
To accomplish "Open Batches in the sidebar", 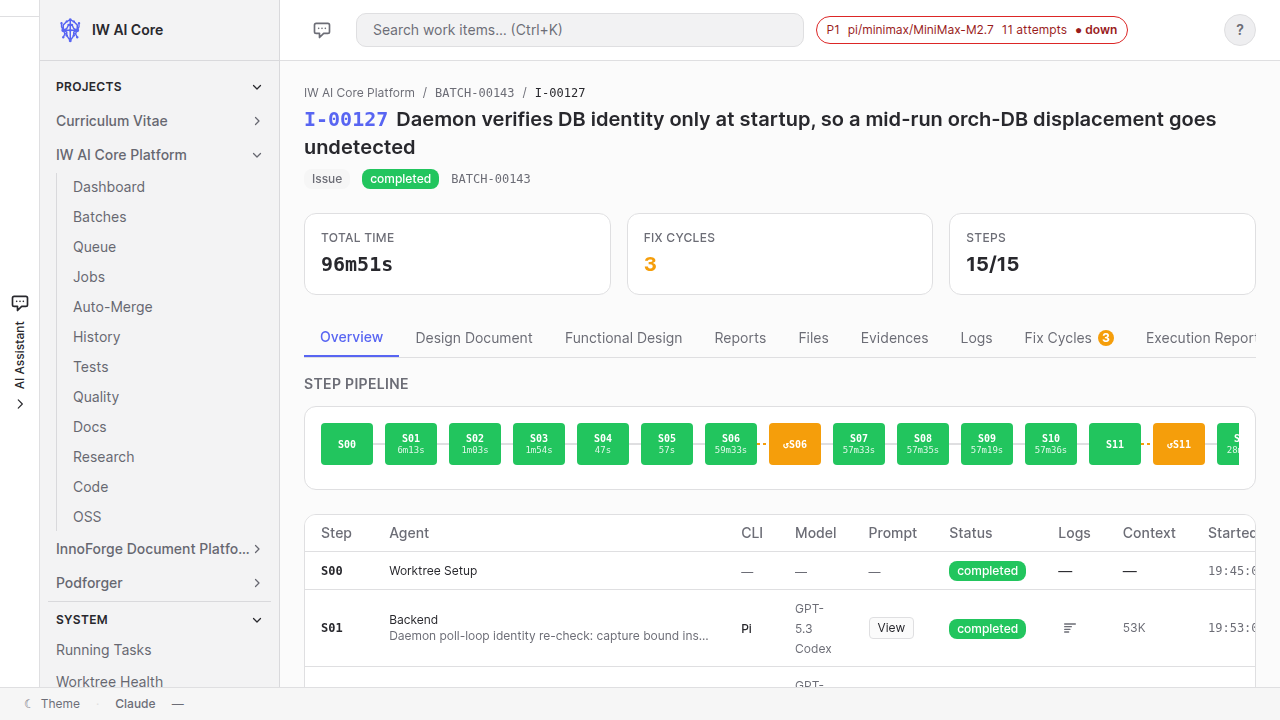I will tap(100, 217).
